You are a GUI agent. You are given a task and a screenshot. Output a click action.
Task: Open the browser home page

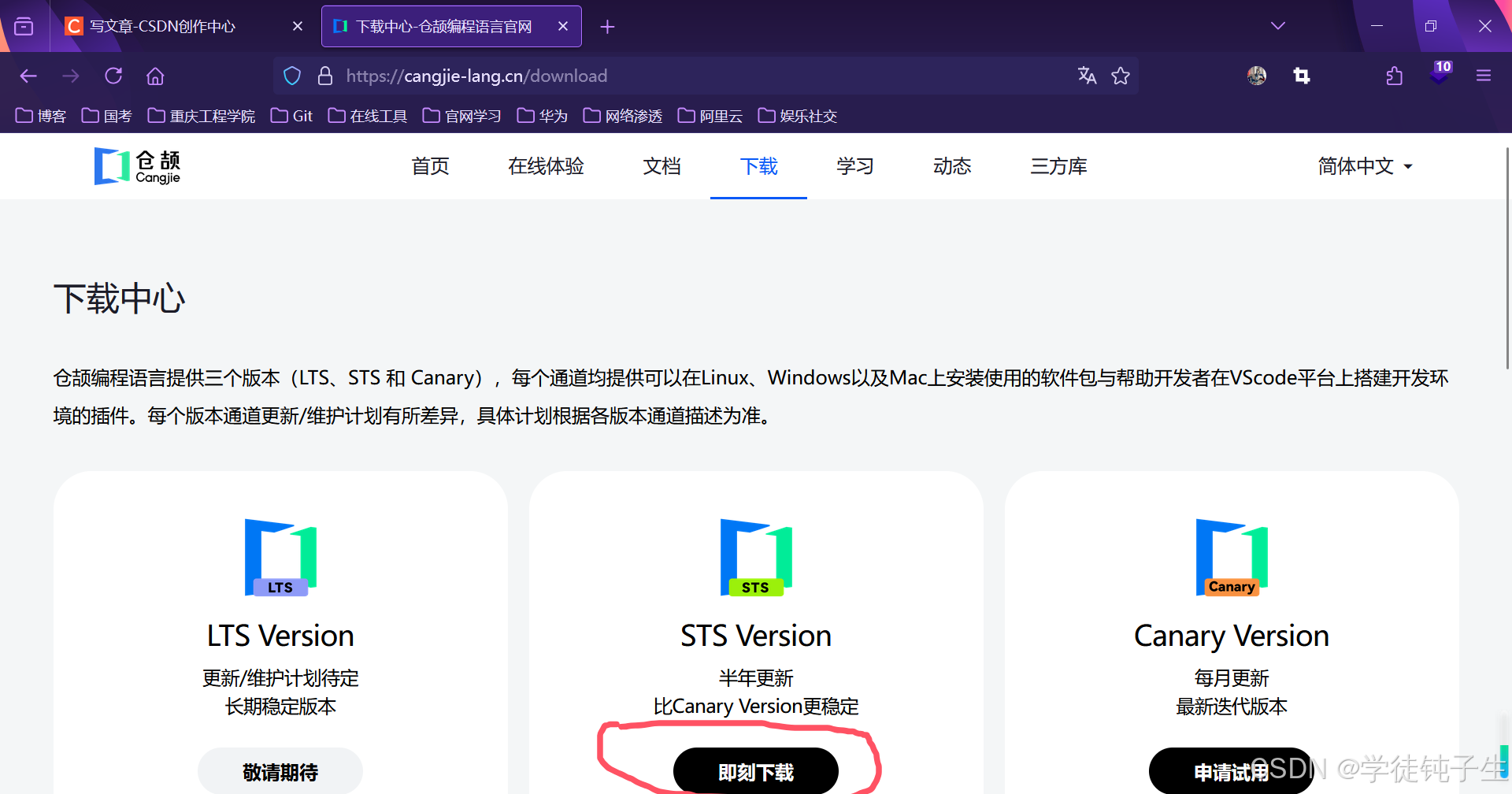[x=155, y=76]
